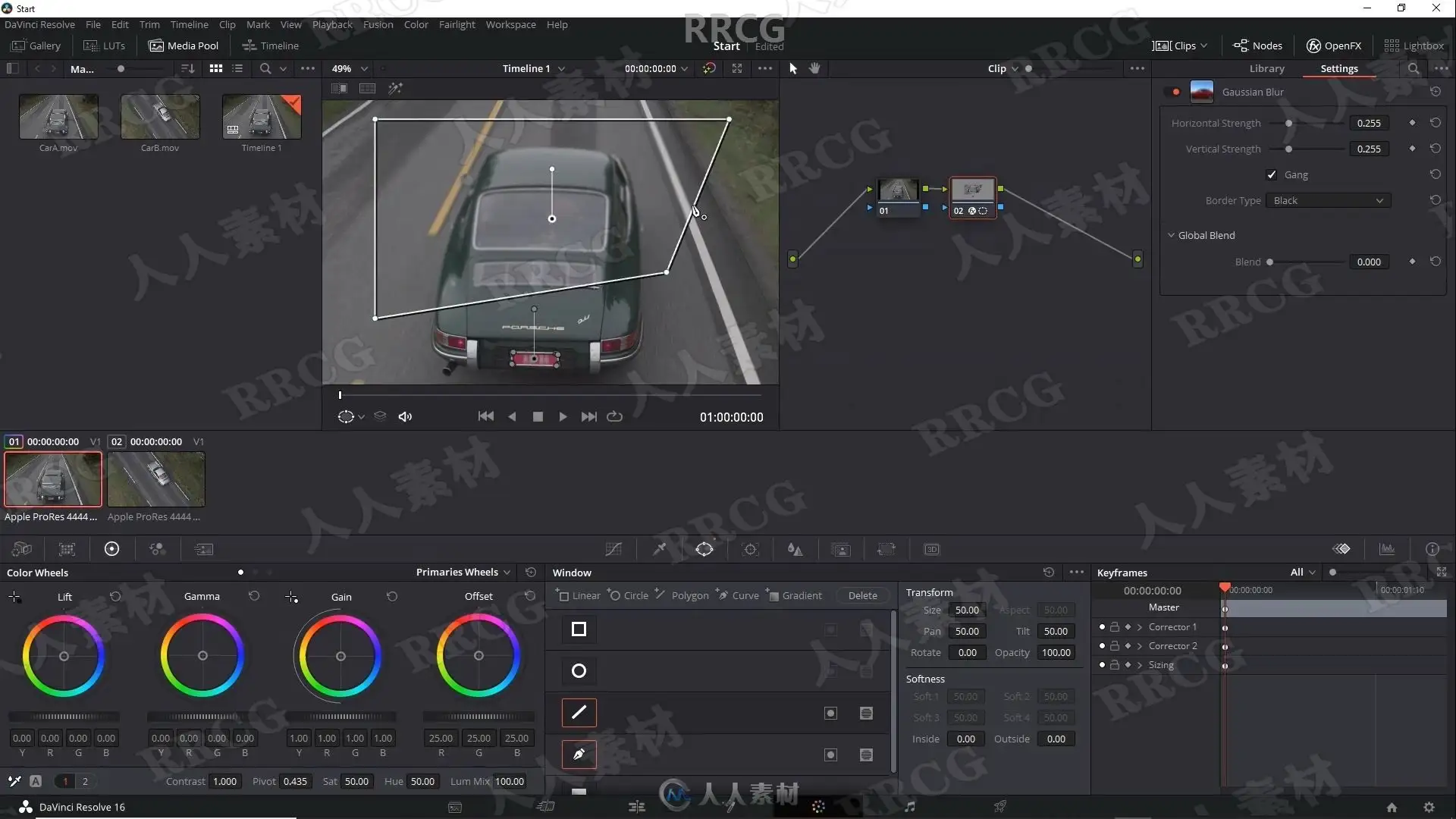Switch to the Library tab
Viewport: 1456px width, 819px height.
click(x=1266, y=68)
